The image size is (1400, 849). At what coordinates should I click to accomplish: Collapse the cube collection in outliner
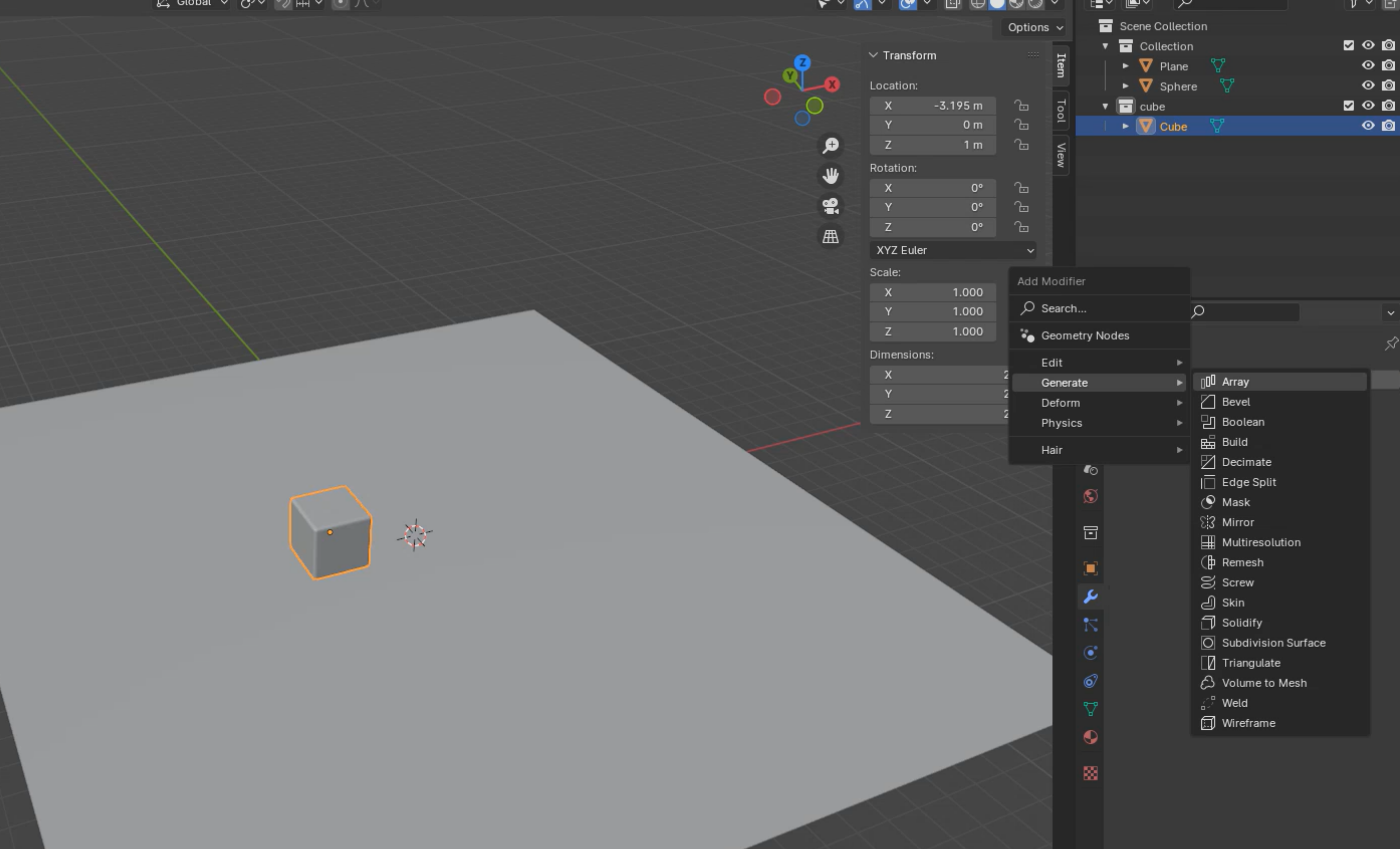(1106, 106)
